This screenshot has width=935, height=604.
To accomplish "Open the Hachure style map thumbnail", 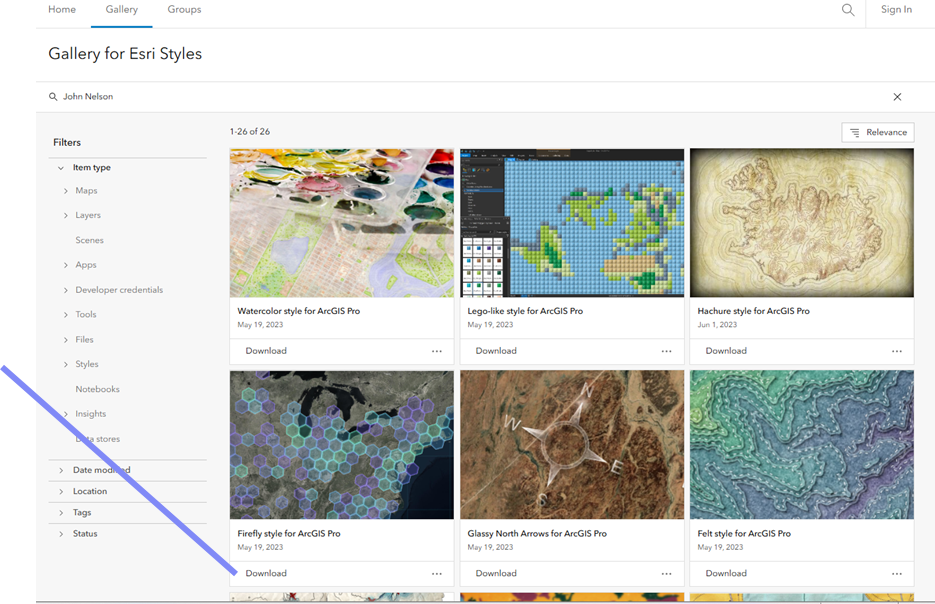I will tap(802, 223).
